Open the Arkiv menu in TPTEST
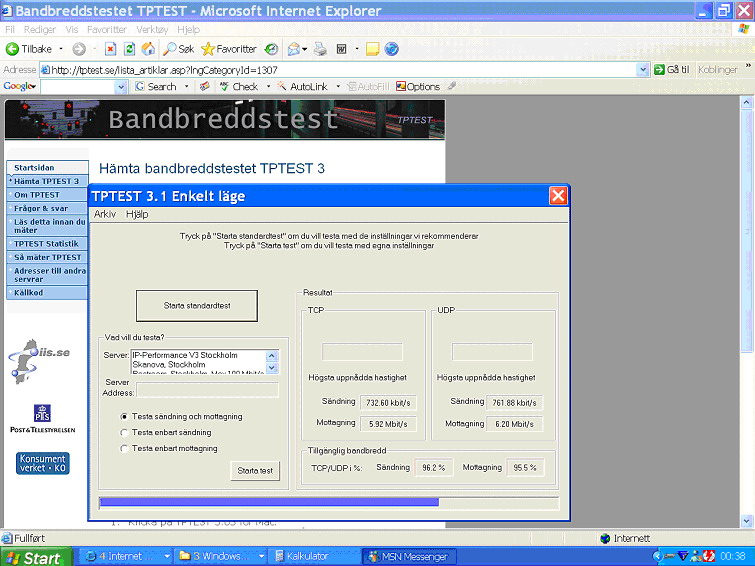This screenshot has height=566, width=755. pyautogui.click(x=104, y=214)
